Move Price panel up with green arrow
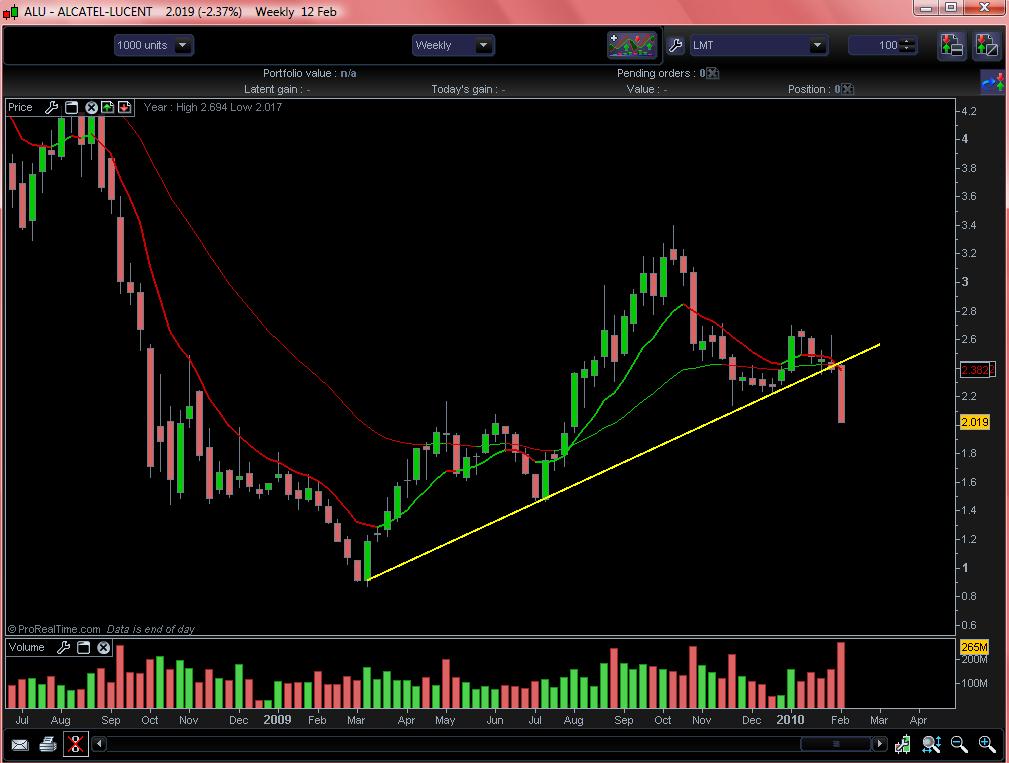Screen dimensions: 1009x763 click(107, 107)
